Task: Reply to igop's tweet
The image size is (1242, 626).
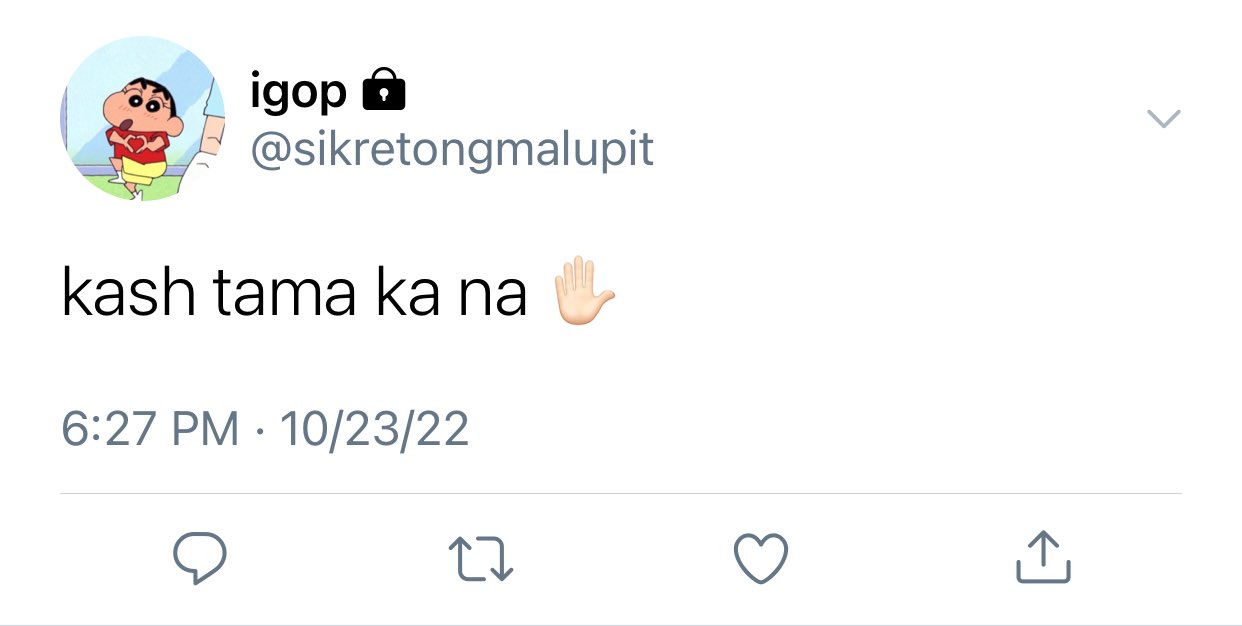Action: point(200,558)
